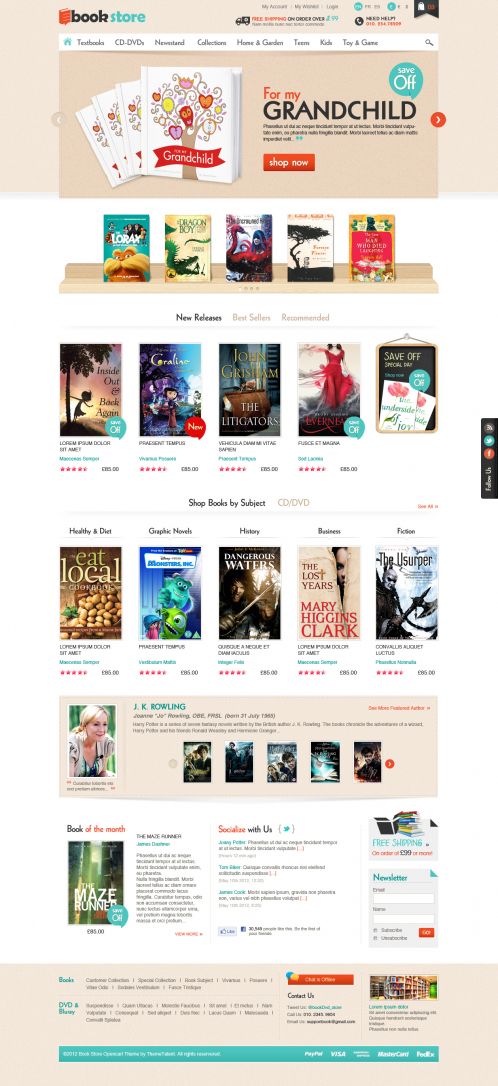This screenshot has height=1086, width=498.
Task: Click the previous arrow in J. K. Rowling carousel
Action: coord(173,763)
